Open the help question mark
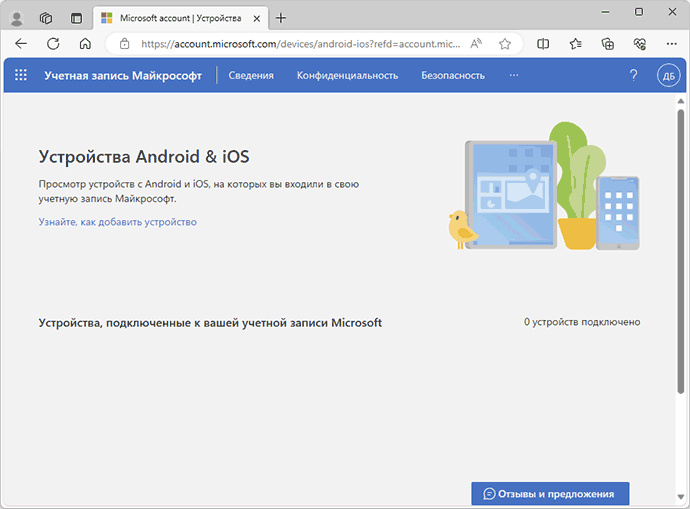Viewport: 690px width, 509px height. pos(633,75)
